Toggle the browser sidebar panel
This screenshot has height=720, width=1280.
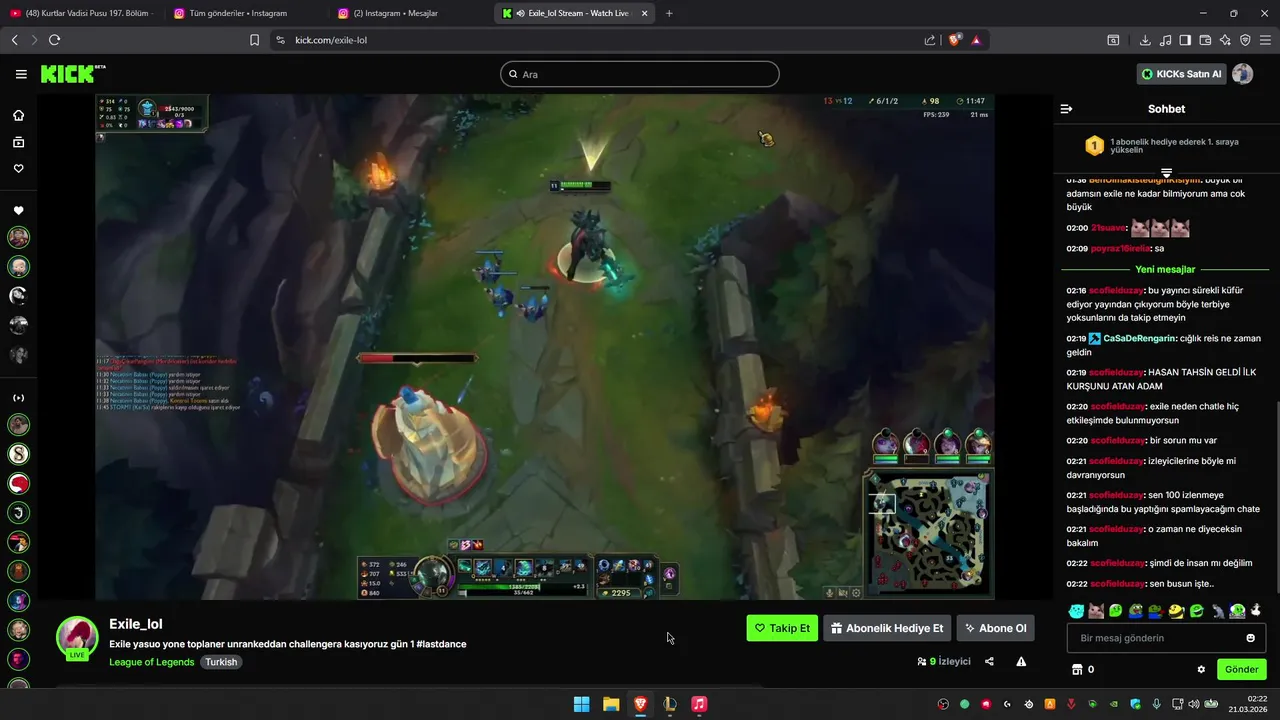click(1185, 40)
